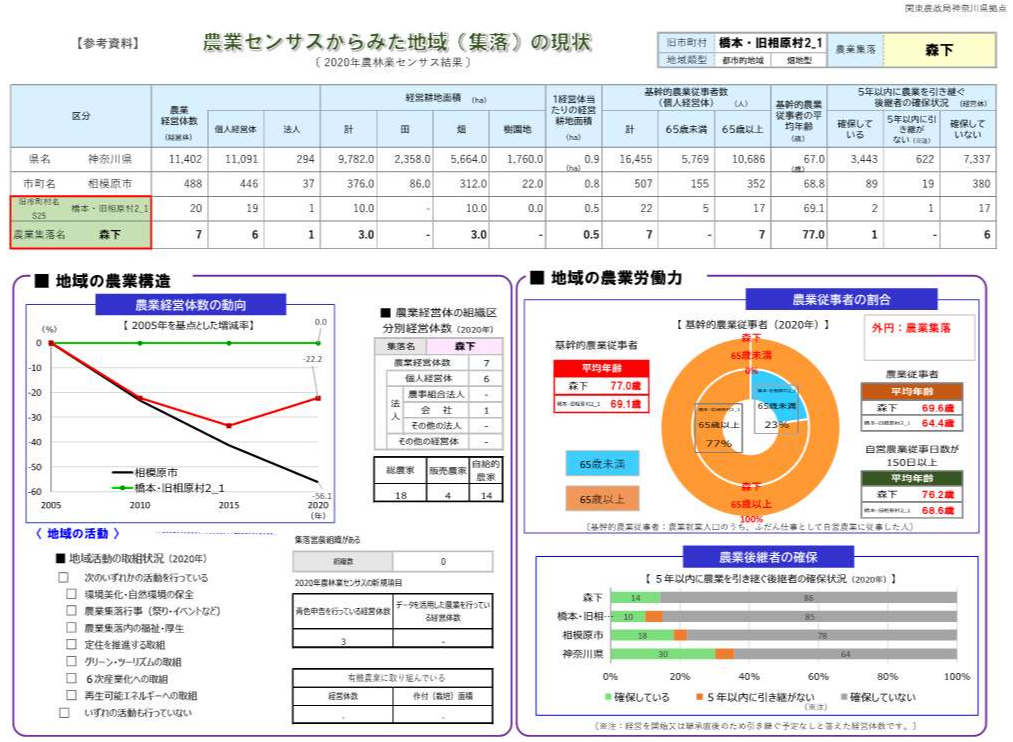Click the 10,686 aged 65-and-over cell
This screenshot has width=1013, height=742.
pos(742,159)
